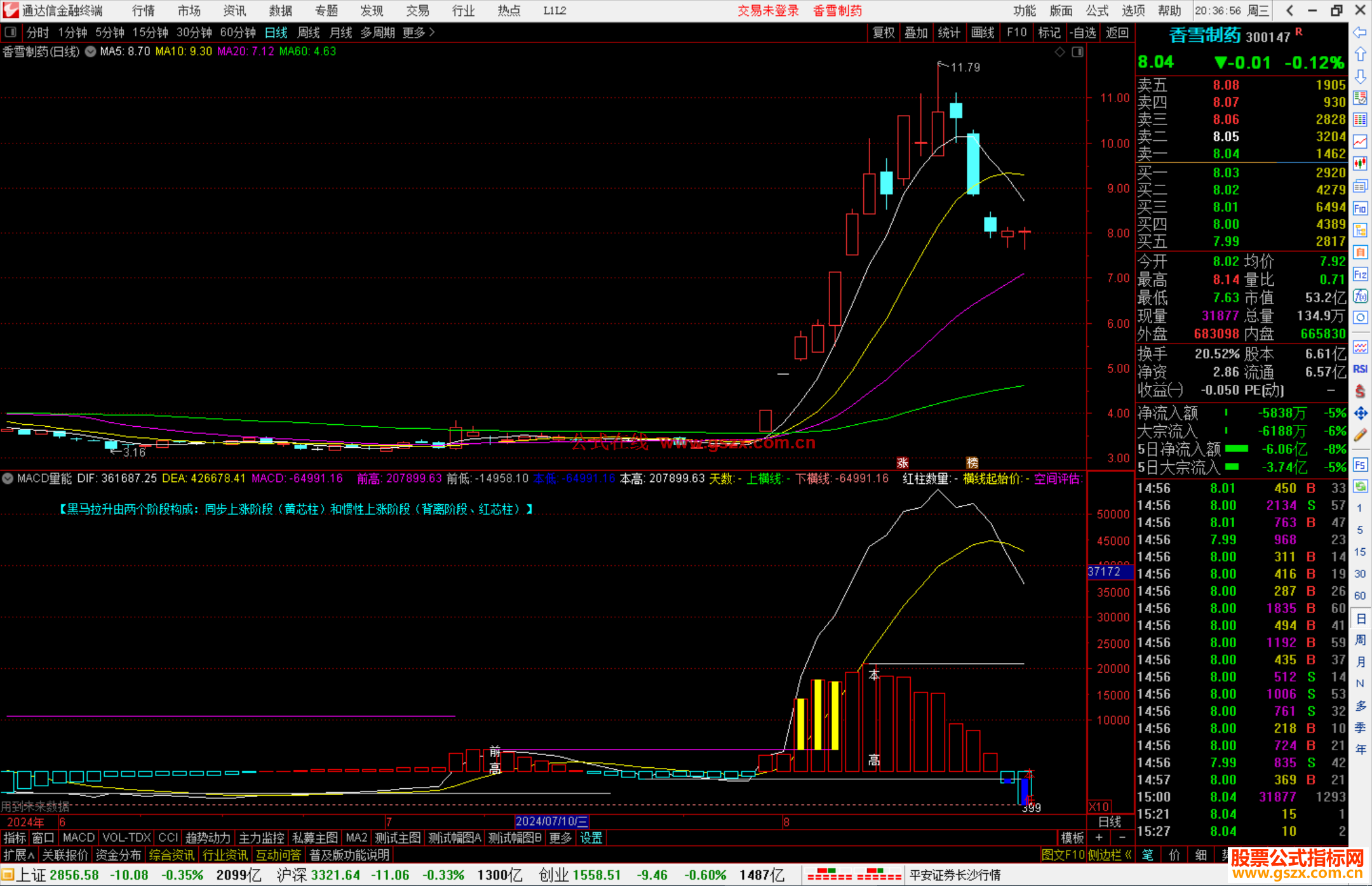Expand the 扩展 bottom panel

(x=18, y=855)
